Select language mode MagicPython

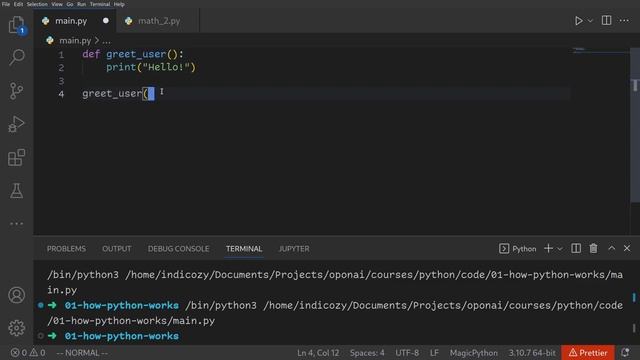point(473,353)
